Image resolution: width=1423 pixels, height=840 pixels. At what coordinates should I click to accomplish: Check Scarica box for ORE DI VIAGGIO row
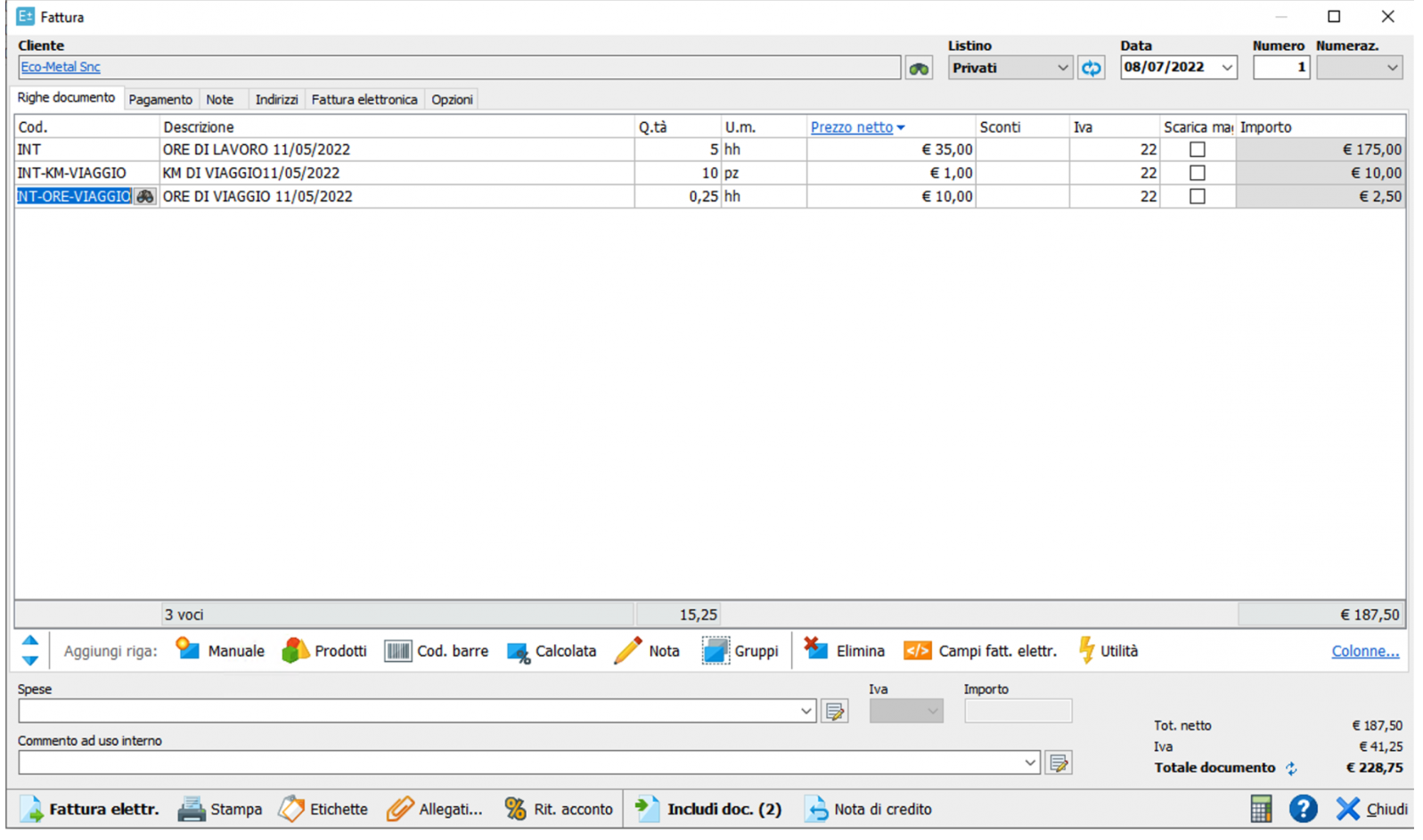[x=1197, y=196]
